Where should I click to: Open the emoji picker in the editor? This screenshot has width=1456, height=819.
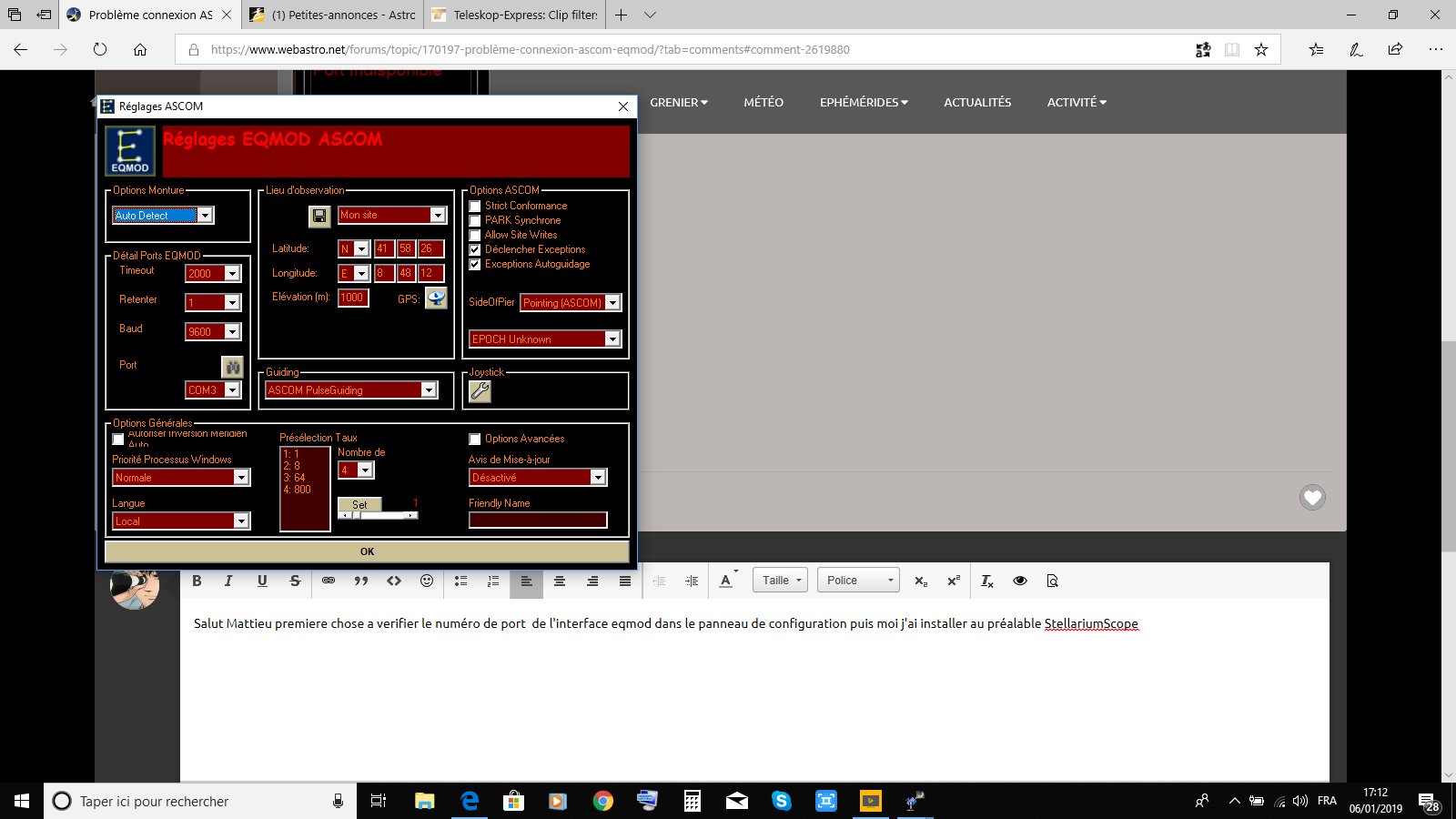[x=427, y=581]
